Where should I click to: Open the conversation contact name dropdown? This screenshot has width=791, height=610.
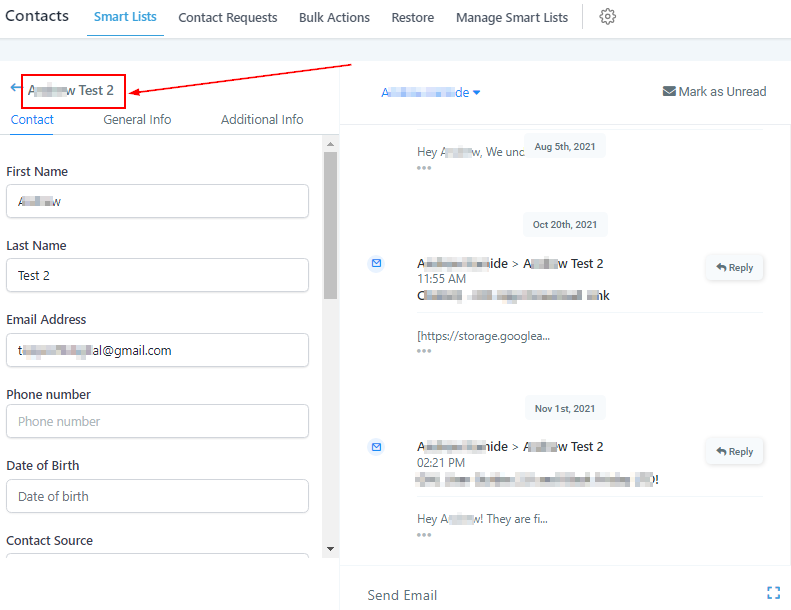tap(431, 92)
